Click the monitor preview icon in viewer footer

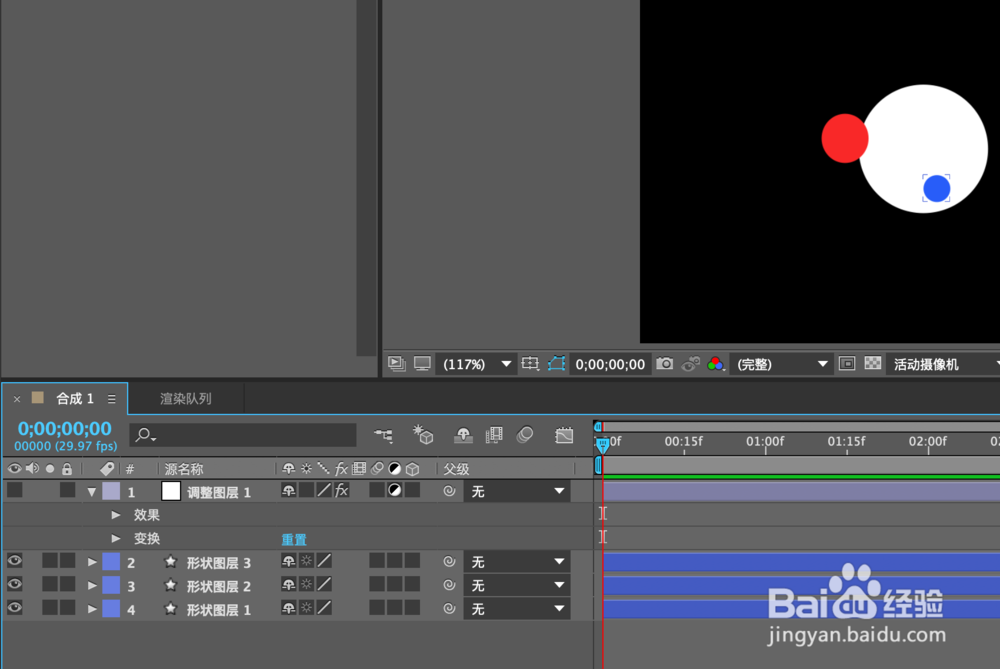(x=422, y=364)
